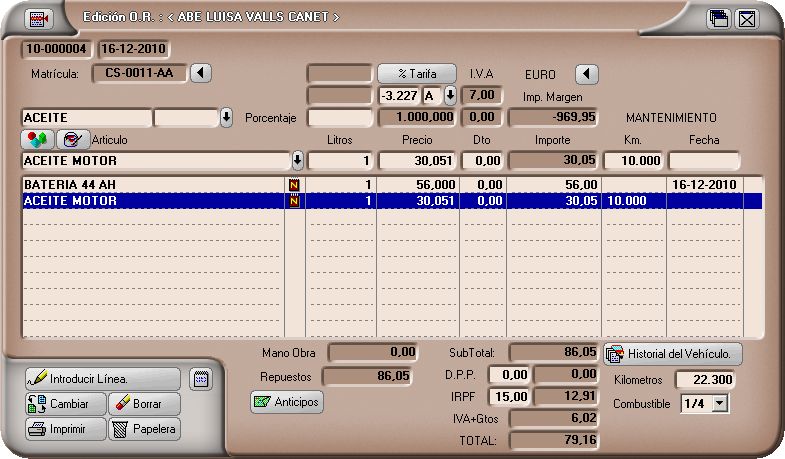Expand the tarifa A dropdown arrow
Screen dimensions: 785x459
[x=450, y=95]
